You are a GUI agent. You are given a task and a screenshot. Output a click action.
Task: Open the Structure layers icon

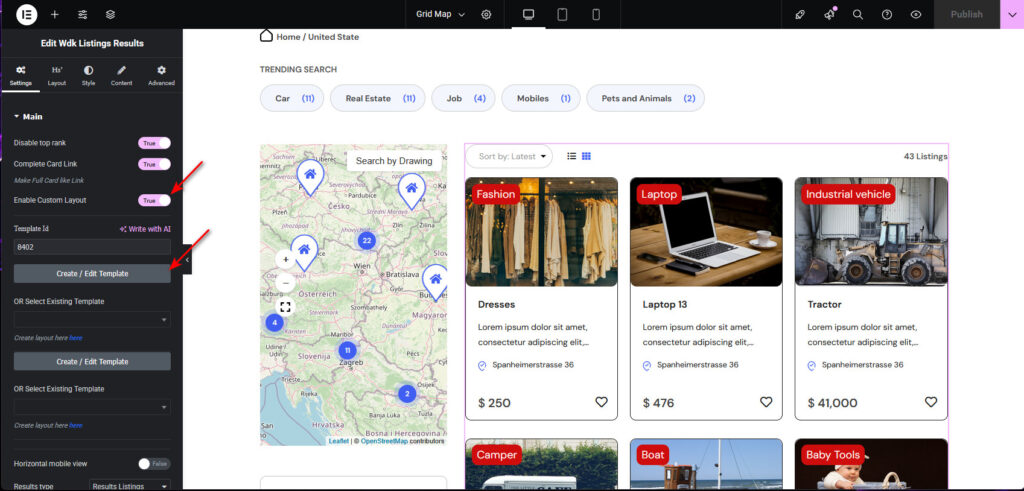(110, 15)
